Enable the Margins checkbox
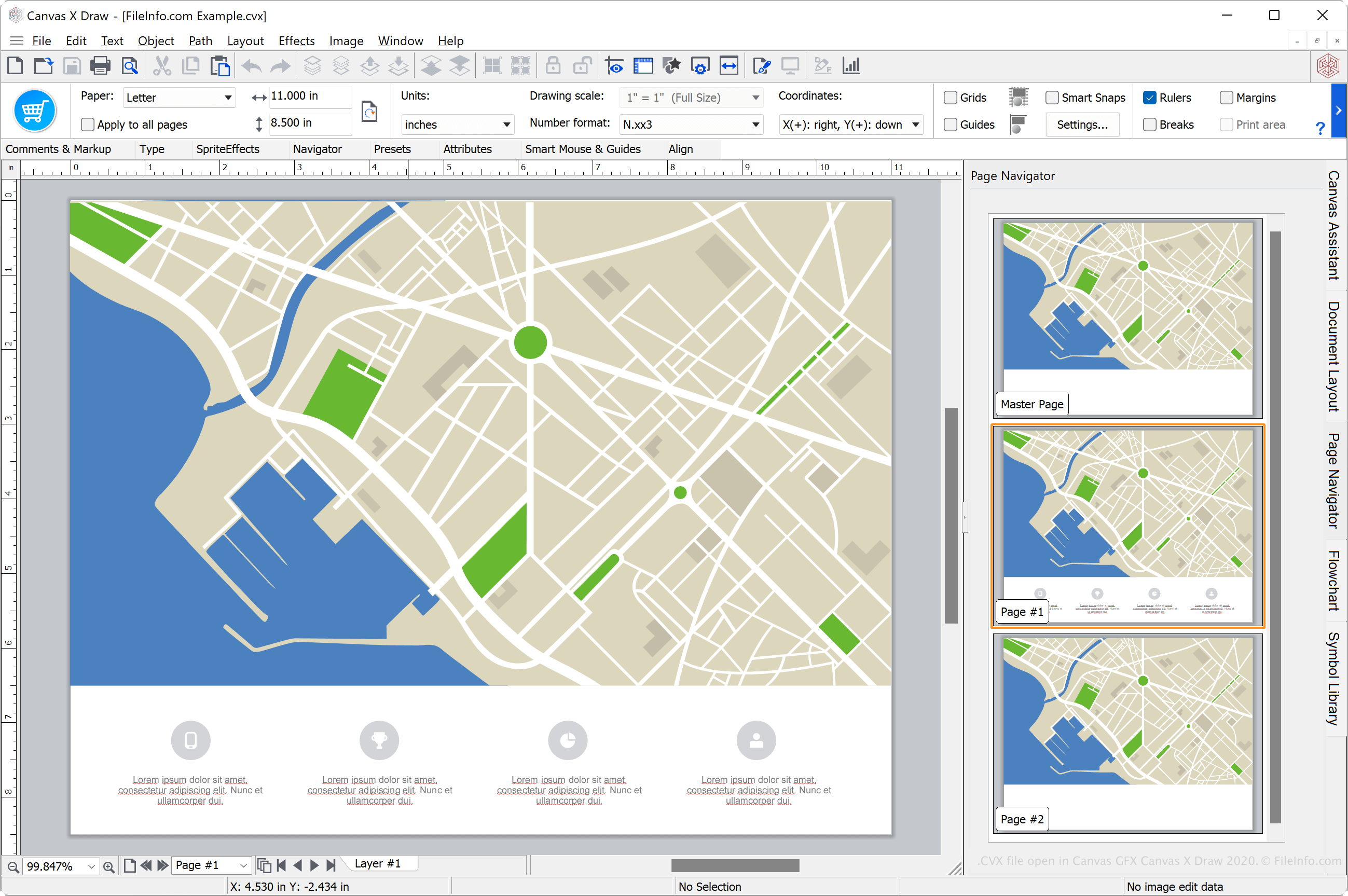Viewport: 1348px width, 896px height. click(1224, 97)
